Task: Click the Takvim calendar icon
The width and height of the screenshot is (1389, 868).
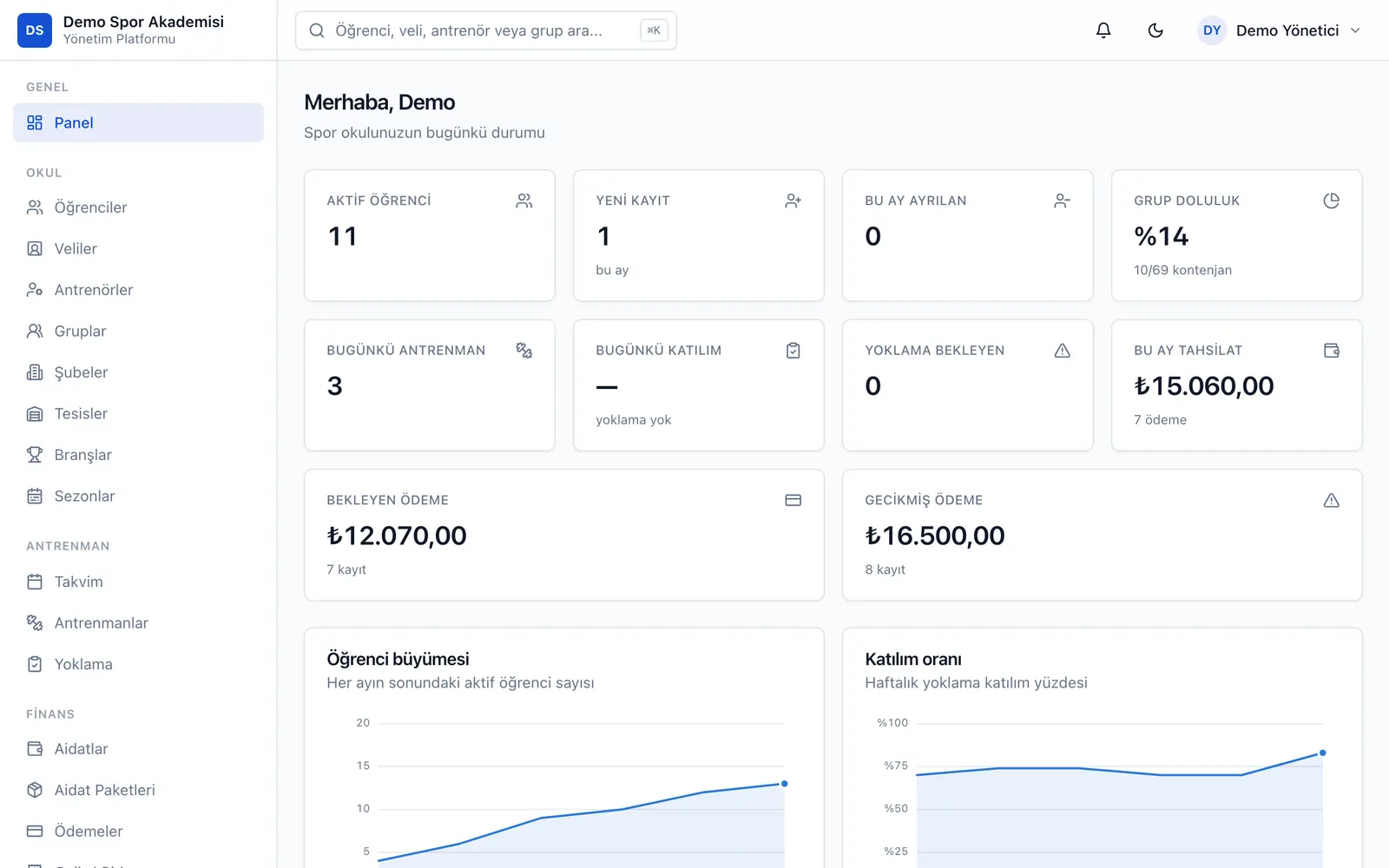Action: click(x=35, y=582)
